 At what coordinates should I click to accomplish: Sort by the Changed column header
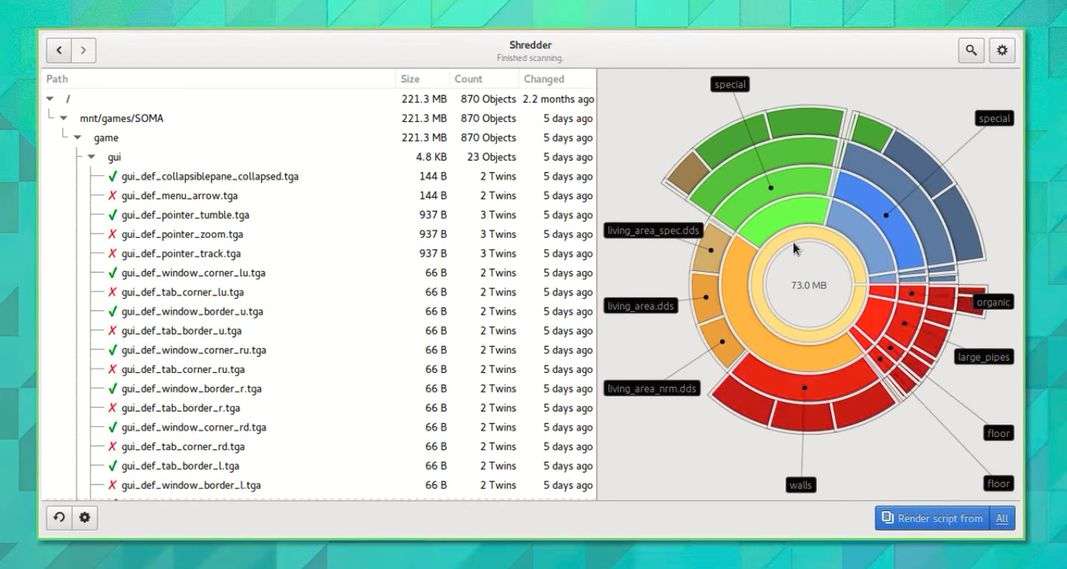pyautogui.click(x=557, y=79)
